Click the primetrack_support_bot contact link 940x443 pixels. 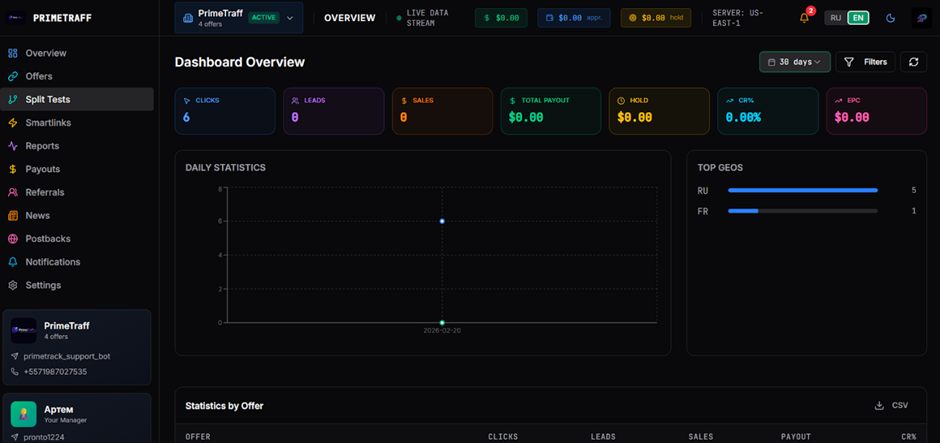click(66, 356)
